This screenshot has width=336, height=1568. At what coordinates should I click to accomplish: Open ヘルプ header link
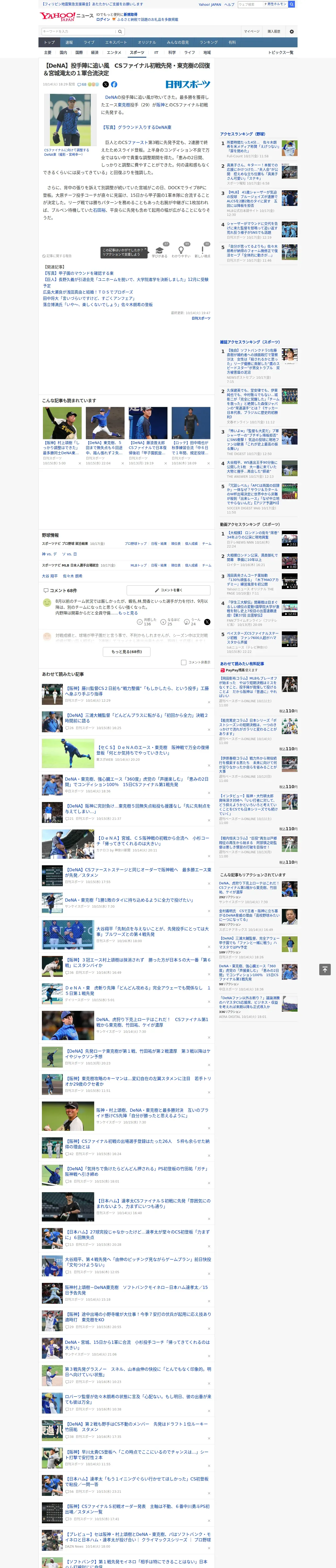pyautogui.click(x=229, y=4)
